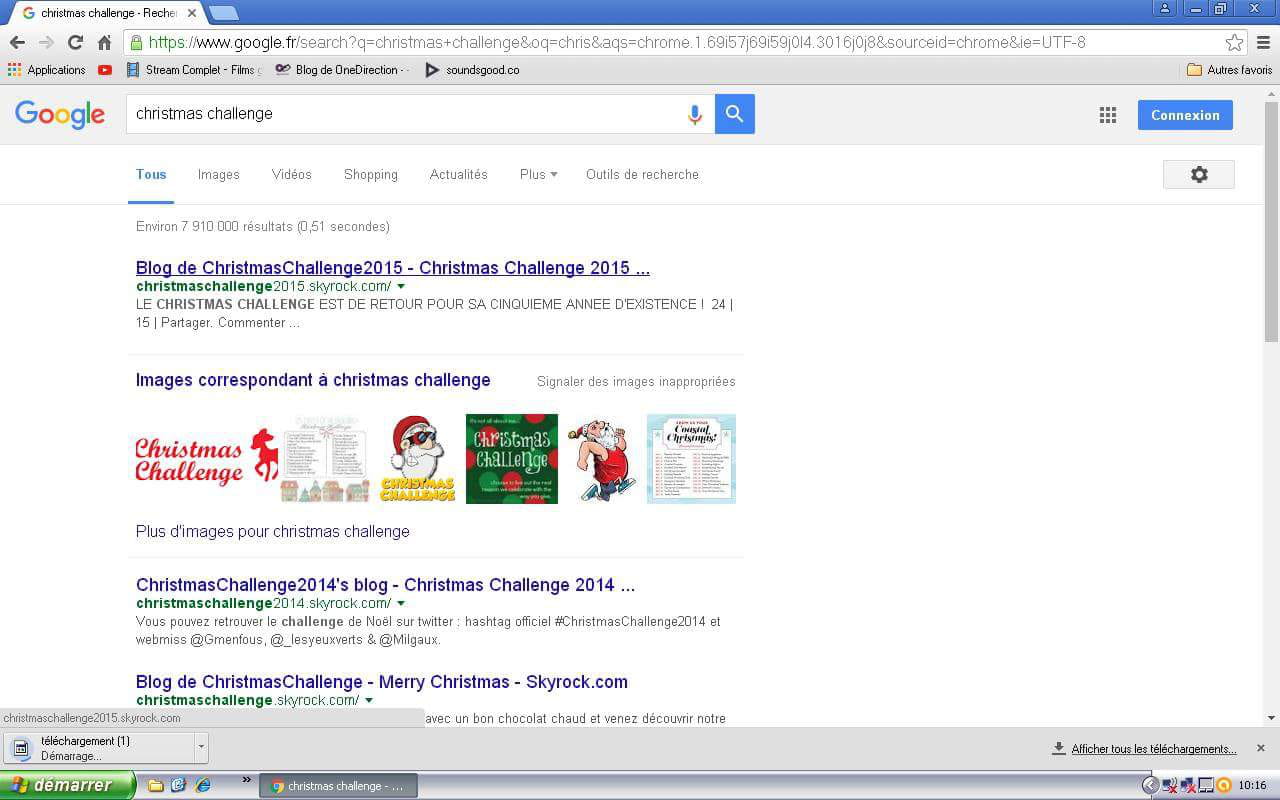Expand the Quick Launch overflow chevron

click(247, 780)
